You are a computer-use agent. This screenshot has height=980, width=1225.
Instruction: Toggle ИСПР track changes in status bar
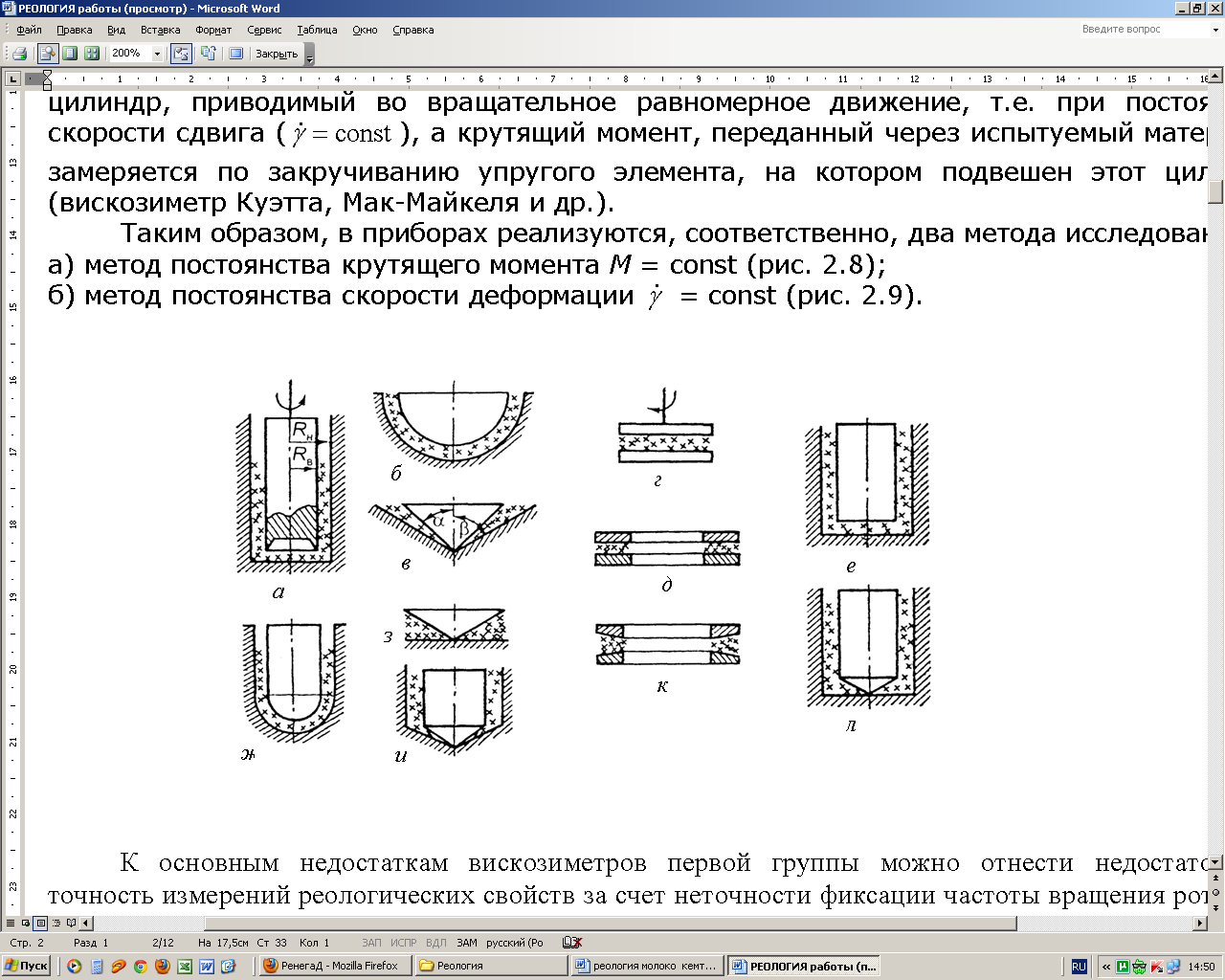(404, 943)
